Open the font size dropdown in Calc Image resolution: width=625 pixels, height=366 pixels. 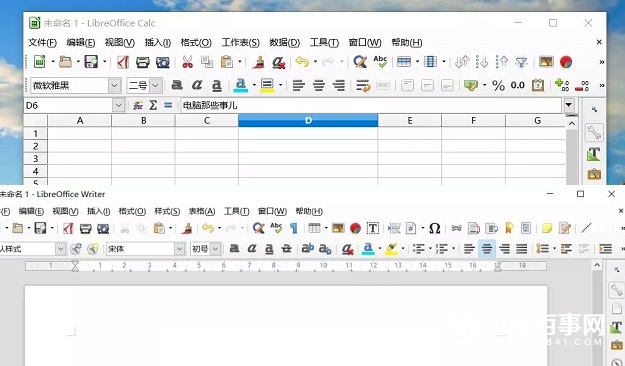point(156,85)
